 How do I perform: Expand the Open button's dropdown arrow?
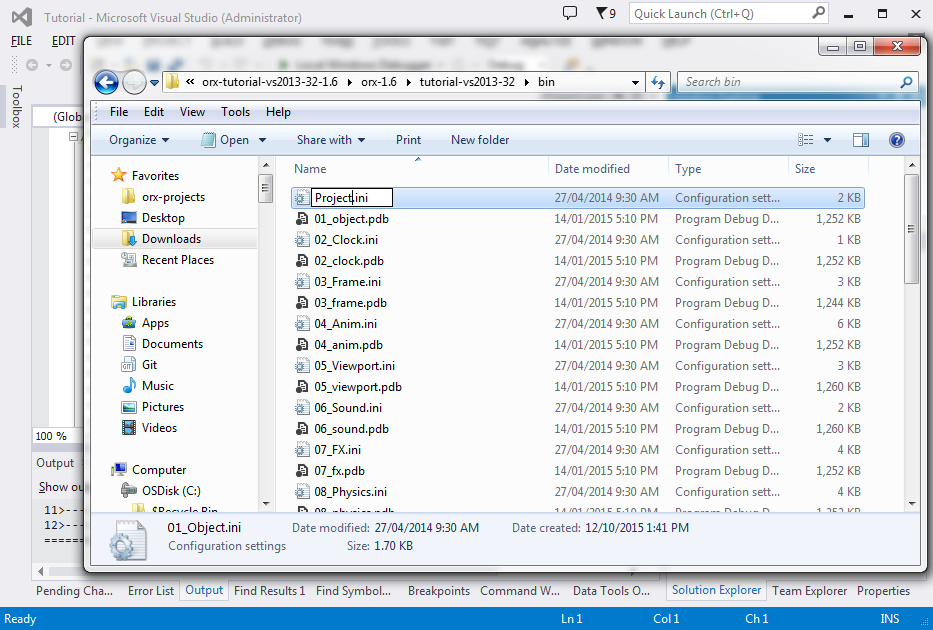pos(262,140)
